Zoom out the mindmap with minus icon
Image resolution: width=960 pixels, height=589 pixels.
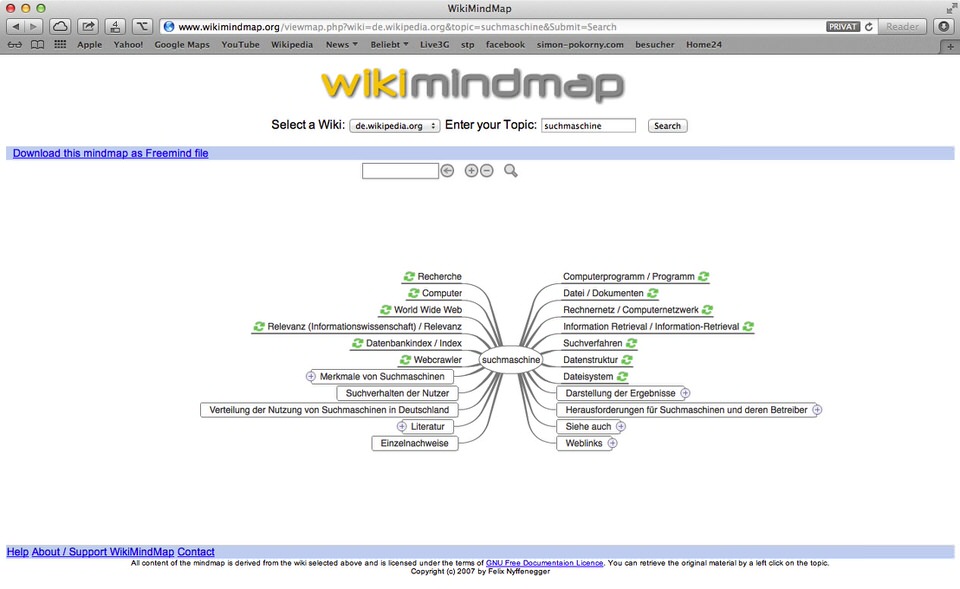click(487, 171)
